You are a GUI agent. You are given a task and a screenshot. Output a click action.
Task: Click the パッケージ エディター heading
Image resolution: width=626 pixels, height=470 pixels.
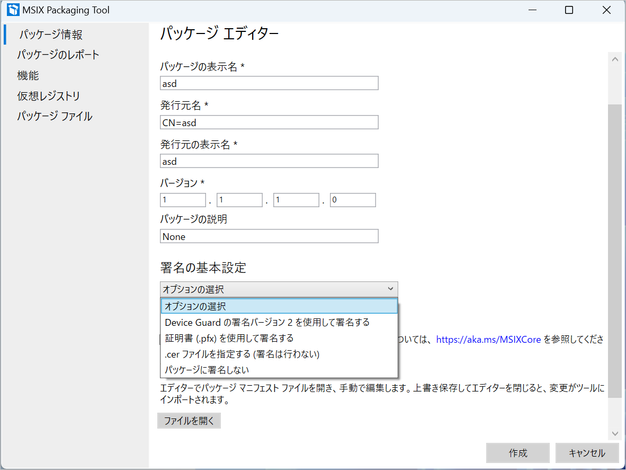pyautogui.click(x=219, y=33)
